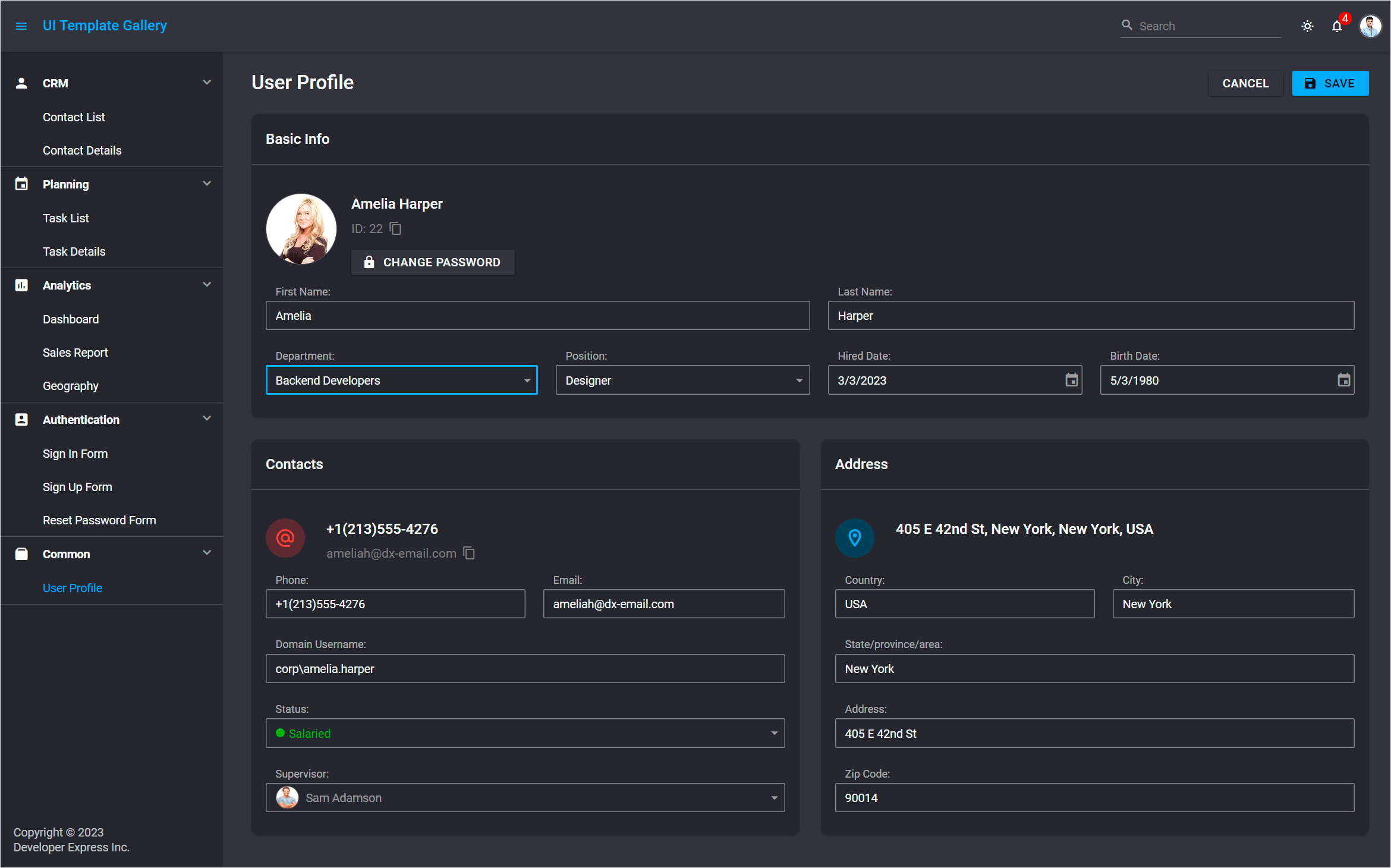The image size is (1391, 868).
Task: Toggle the light/dark theme switcher
Action: (x=1307, y=26)
